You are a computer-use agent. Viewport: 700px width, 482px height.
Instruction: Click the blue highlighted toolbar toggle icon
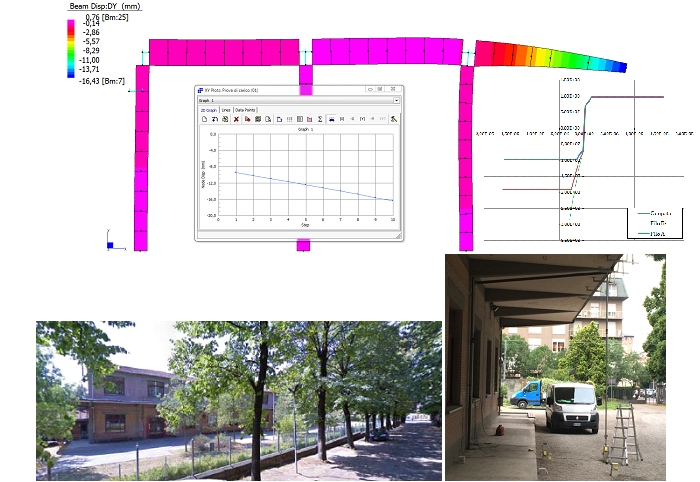(331, 119)
